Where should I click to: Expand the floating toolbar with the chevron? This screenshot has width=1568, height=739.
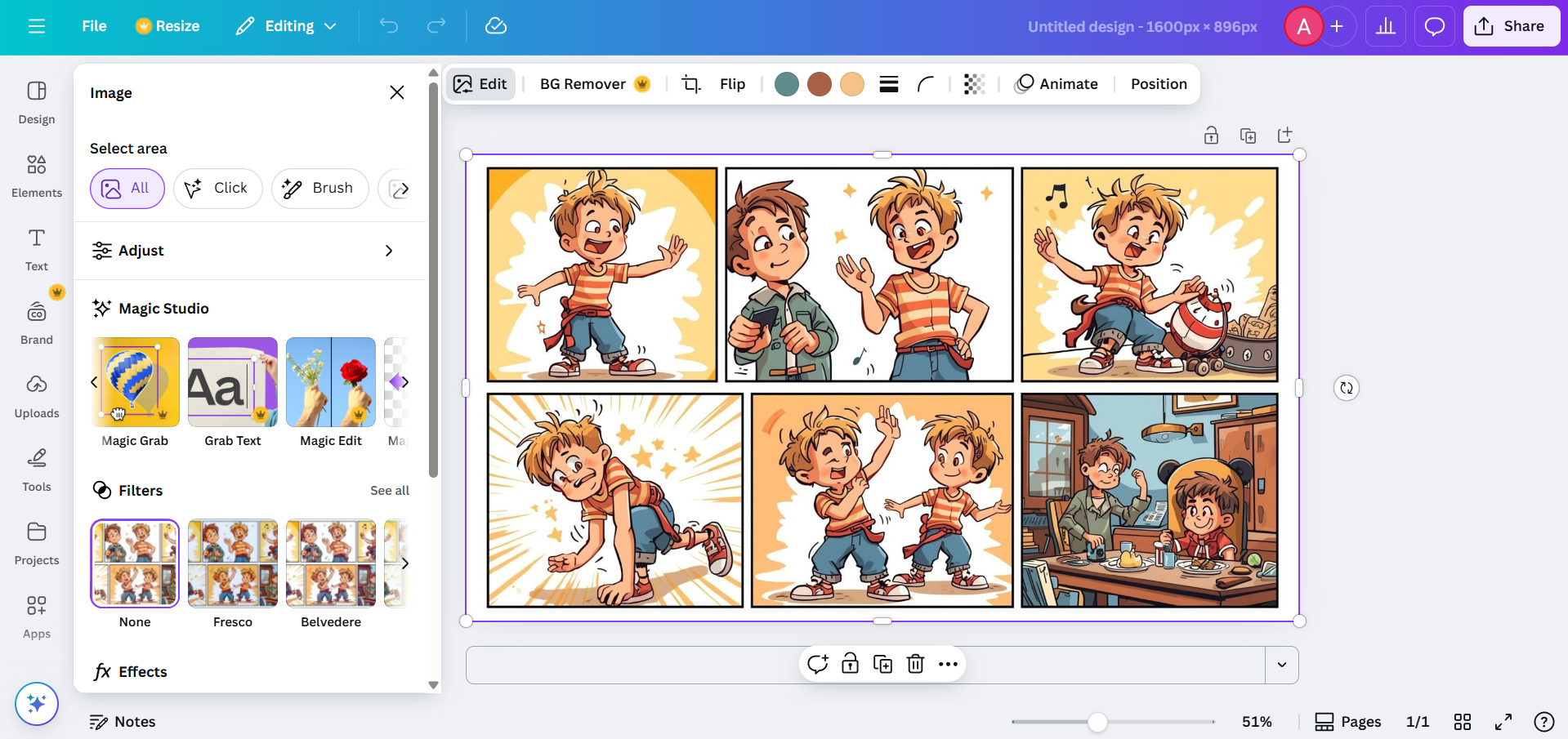[1281, 665]
